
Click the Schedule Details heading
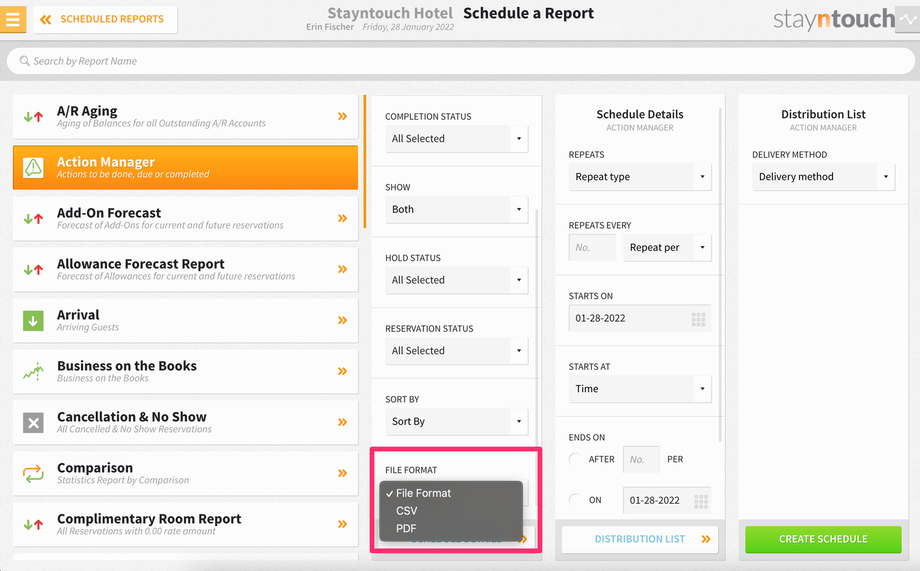(x=640, y=114)
